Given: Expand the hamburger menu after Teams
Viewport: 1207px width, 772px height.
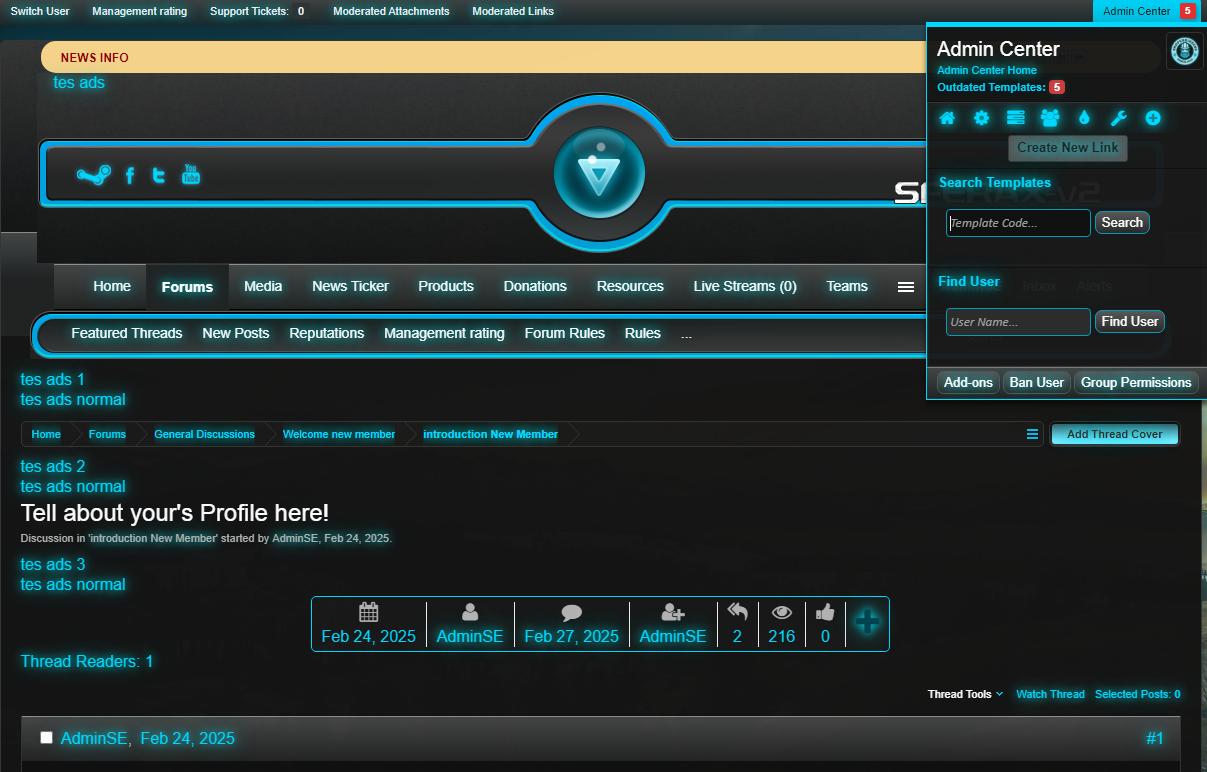Looking at the screenshot, I should [906, 287].
